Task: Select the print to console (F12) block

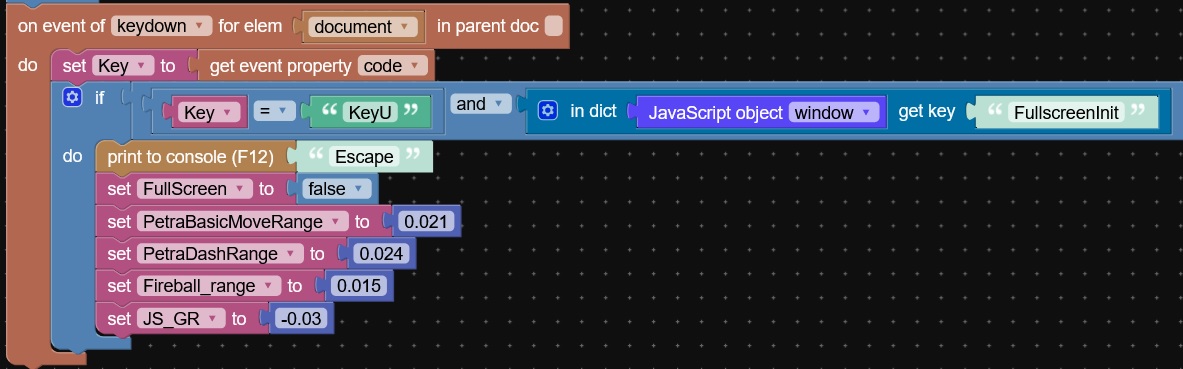Action: pos(190,157)
